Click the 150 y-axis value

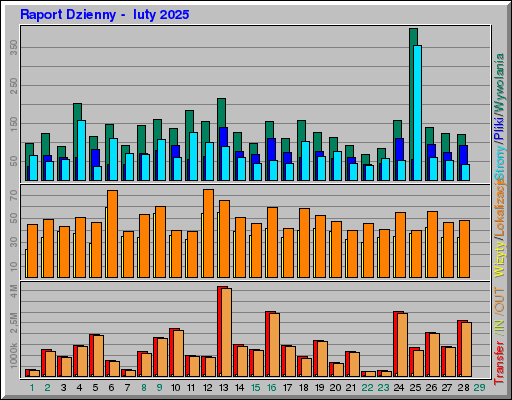tap(14, 124)
